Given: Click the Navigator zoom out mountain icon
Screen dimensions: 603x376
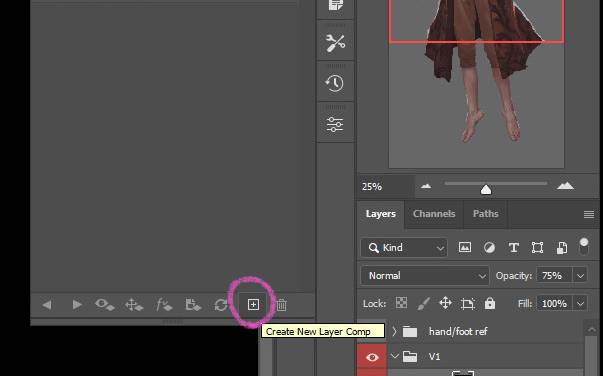Looking at the screenshot, I should tap(426, 186).
